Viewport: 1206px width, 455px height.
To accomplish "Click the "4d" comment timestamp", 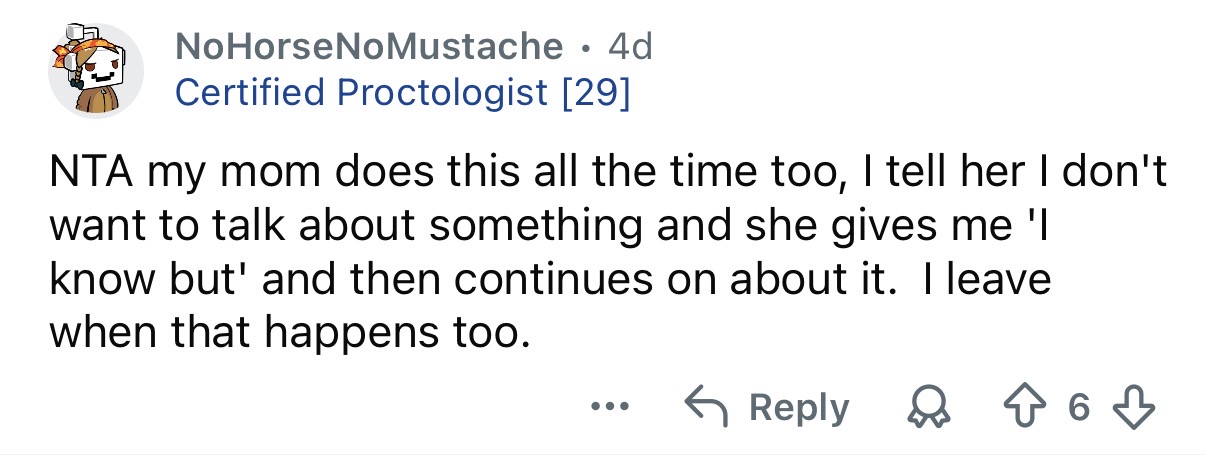I will point(630,47).
